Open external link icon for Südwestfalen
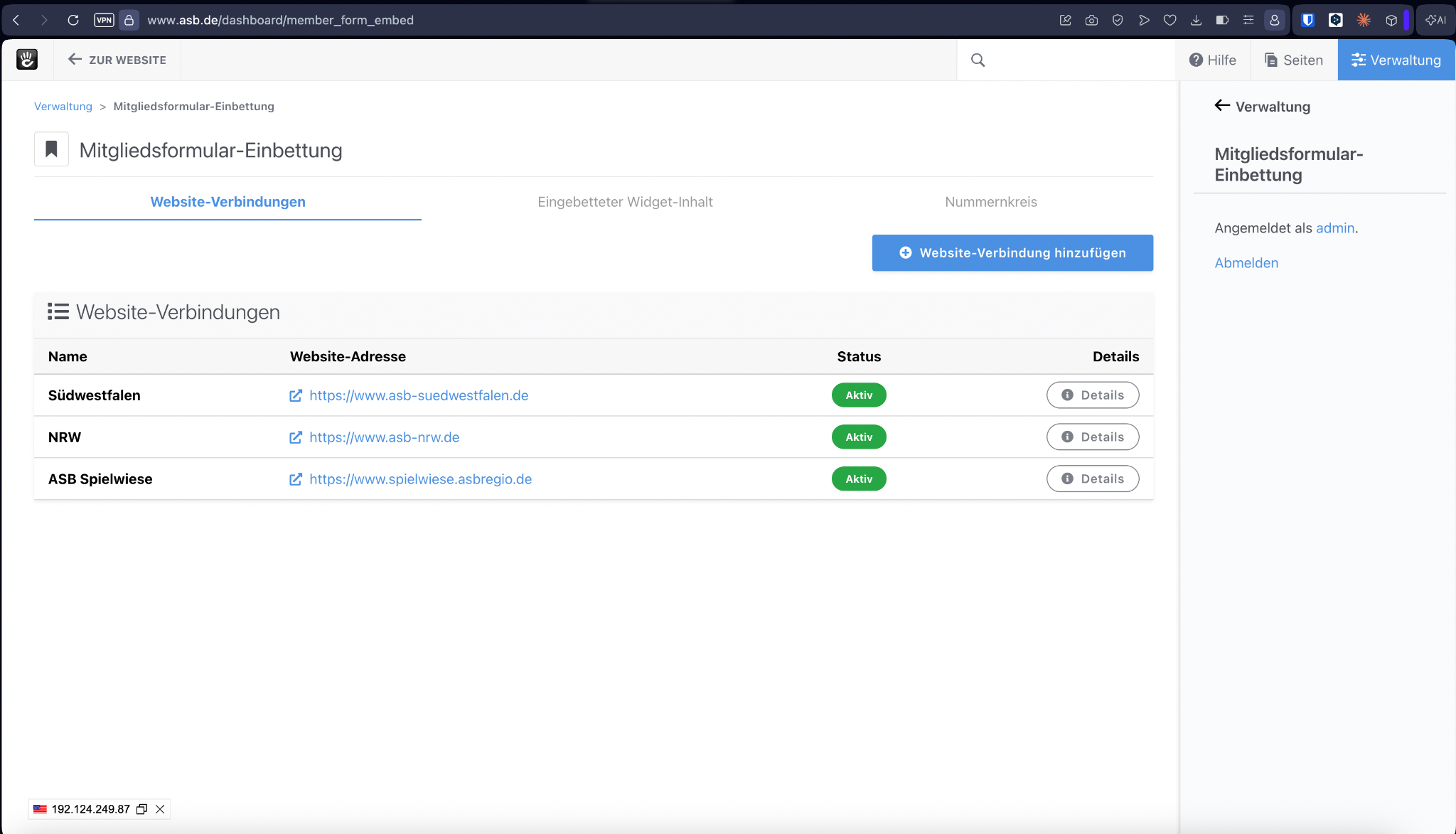1456x834 pixels. click(296, 395)
